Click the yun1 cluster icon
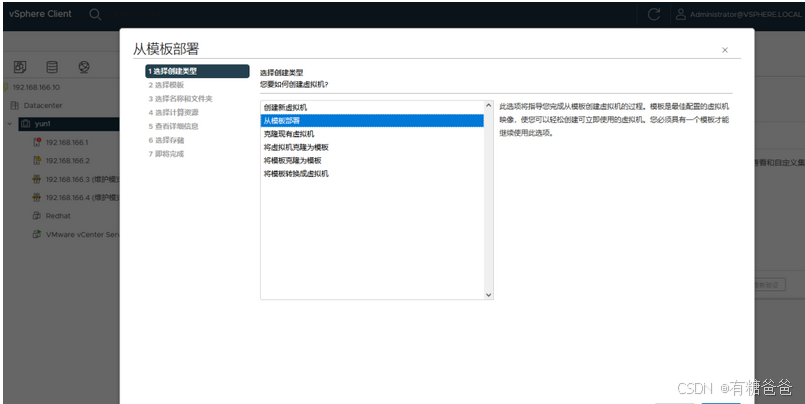 pos(26,124)
